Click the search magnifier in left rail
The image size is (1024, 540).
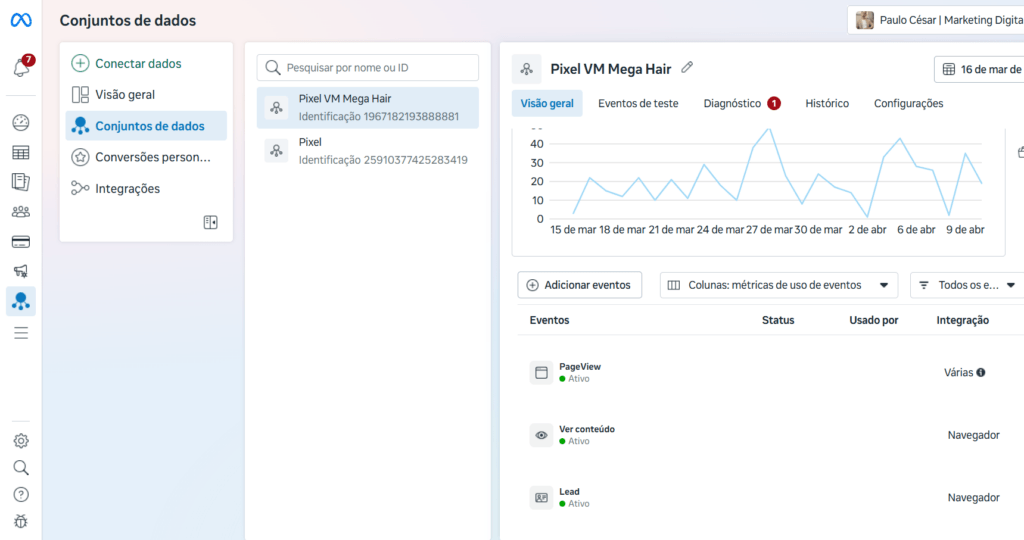(x=21, y=468)
